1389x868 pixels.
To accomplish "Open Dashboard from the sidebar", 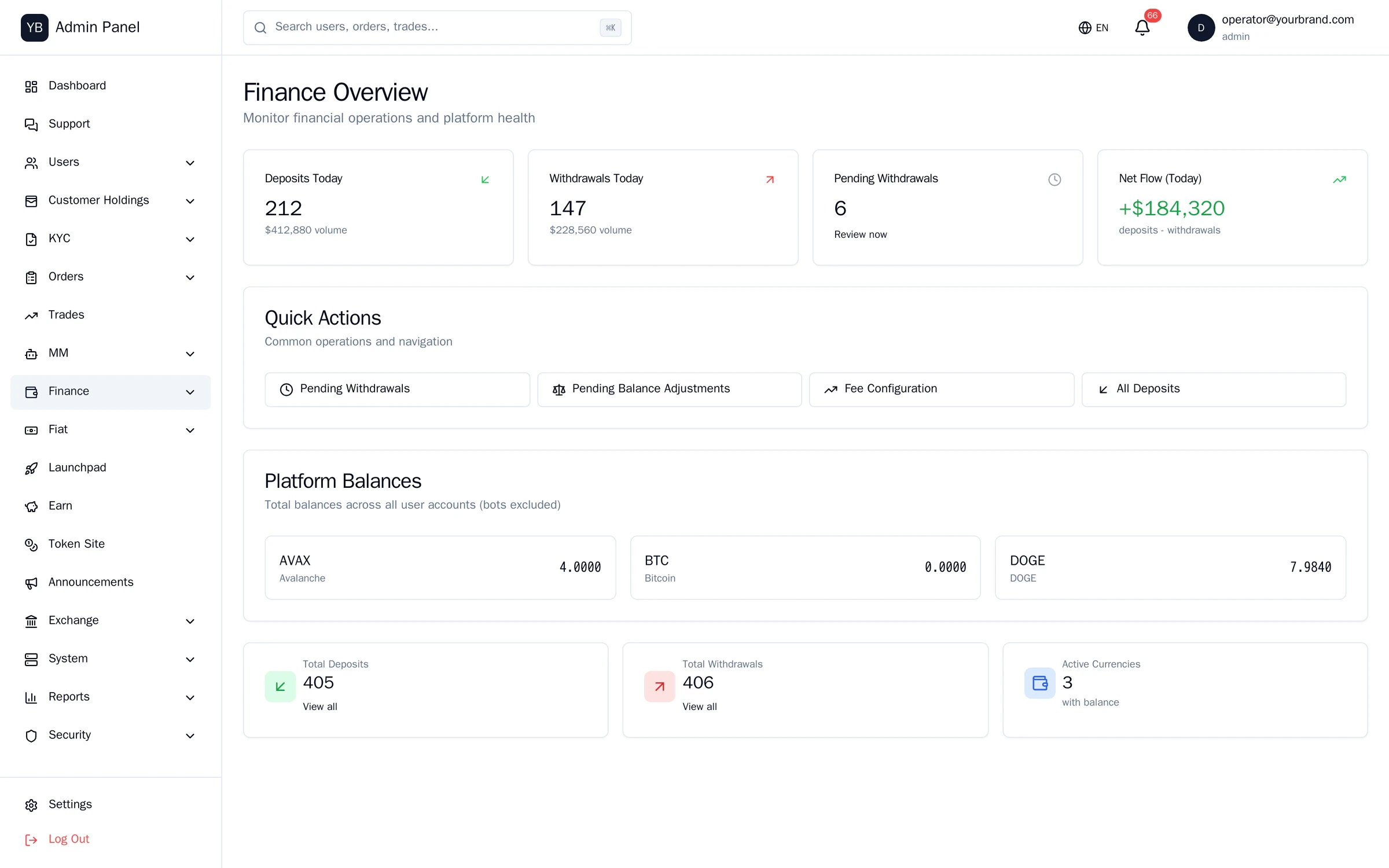I will (111, 86).
